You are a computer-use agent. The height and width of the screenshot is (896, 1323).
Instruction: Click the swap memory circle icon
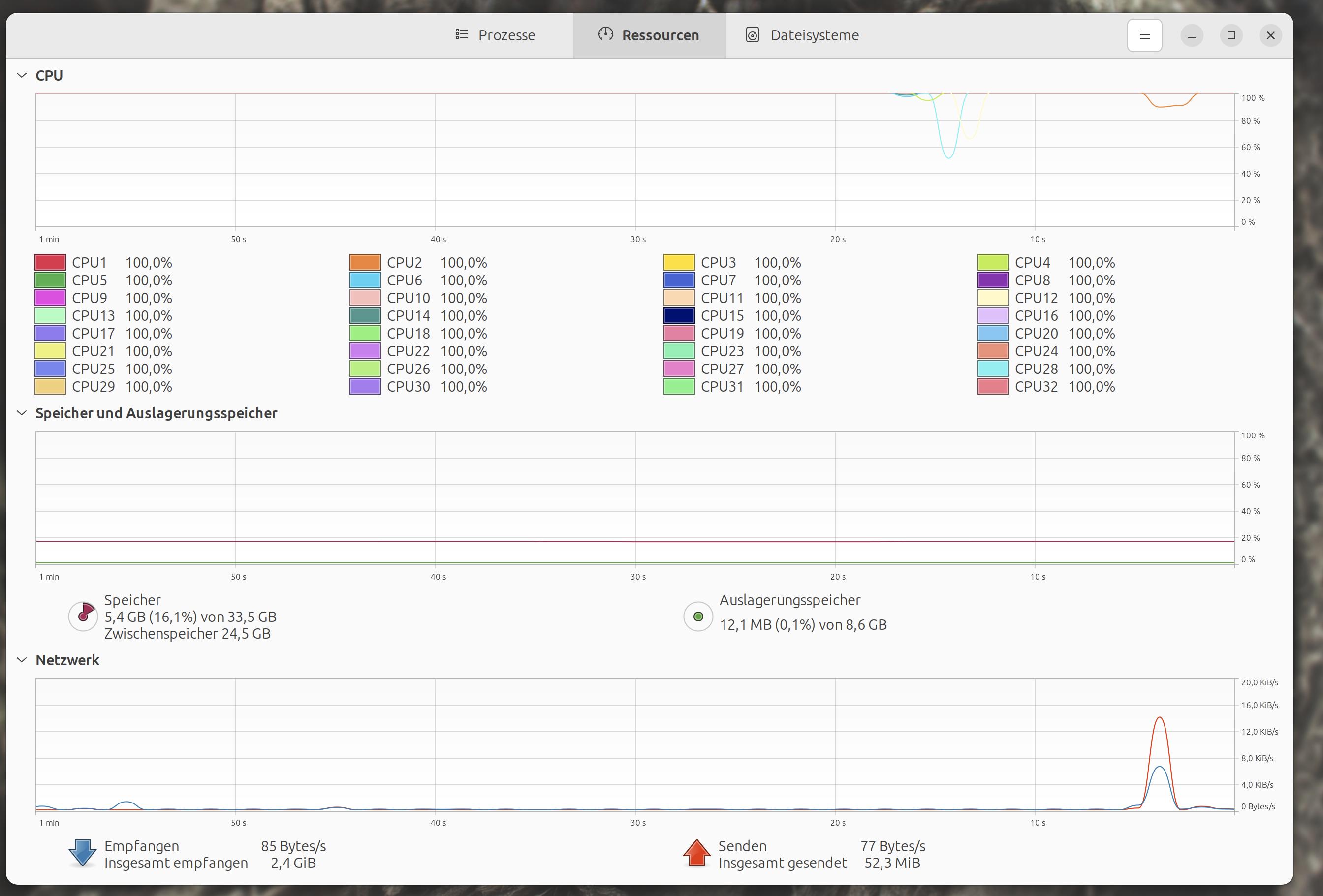pos(698,617)
